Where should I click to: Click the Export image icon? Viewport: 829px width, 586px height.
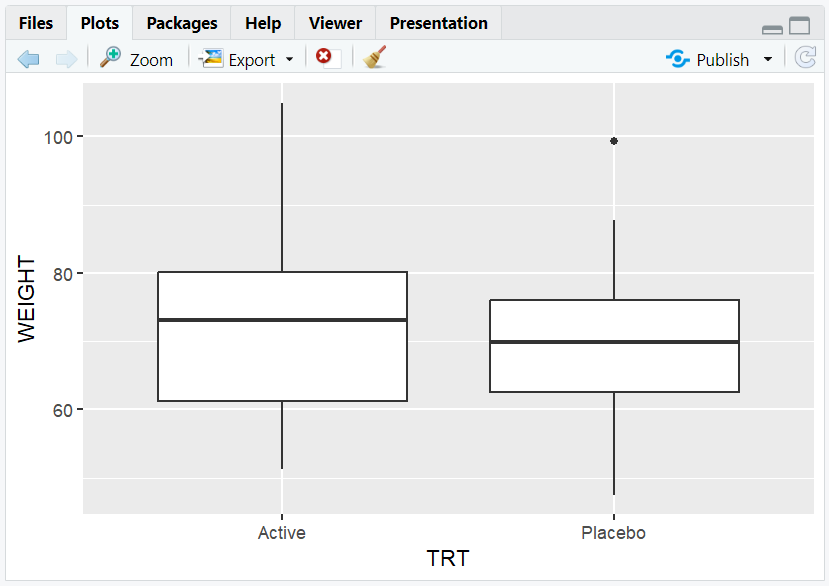tap(210, 59)
